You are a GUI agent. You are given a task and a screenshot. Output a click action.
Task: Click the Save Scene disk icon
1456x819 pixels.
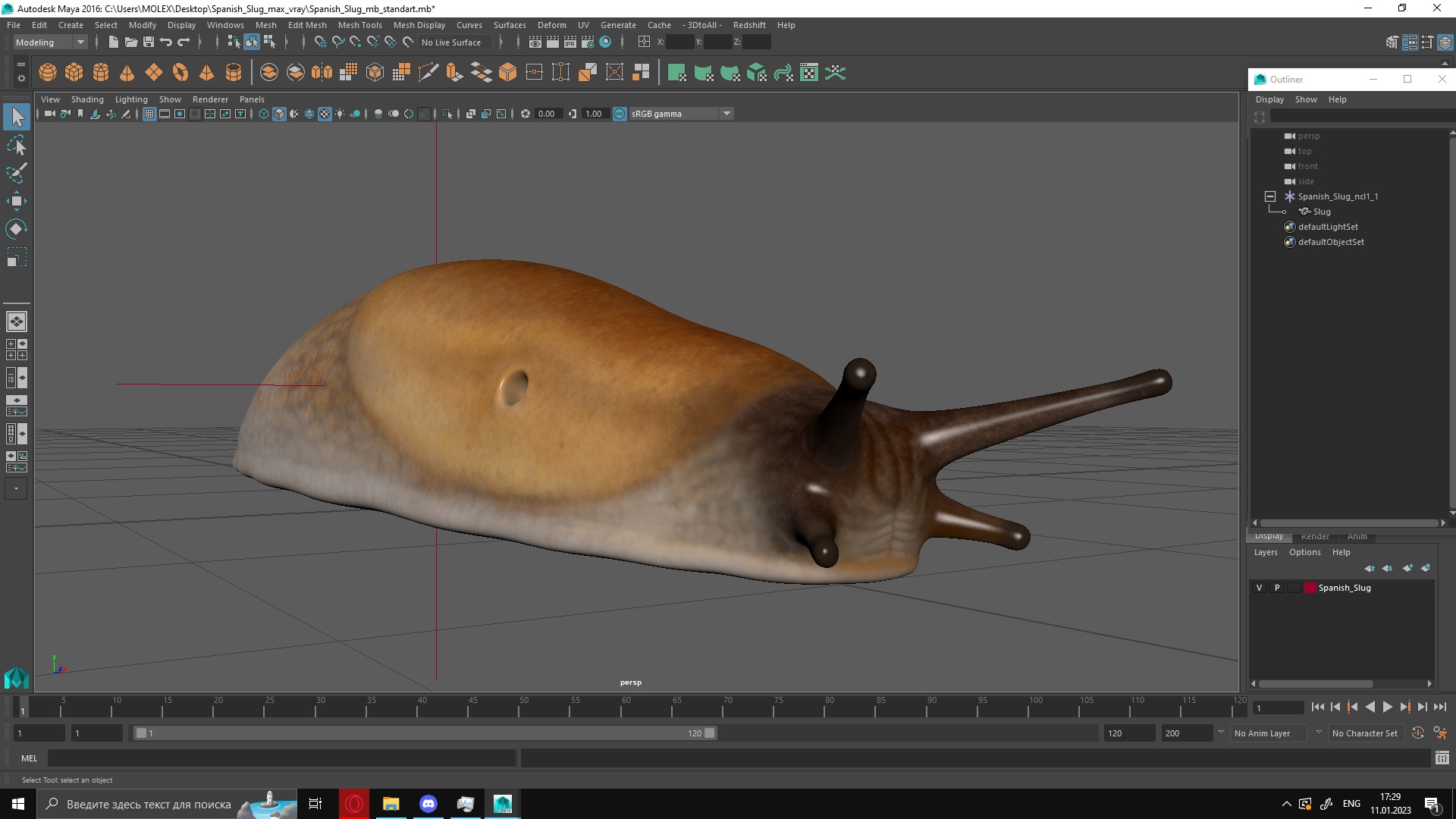click(x=149, y=42)
